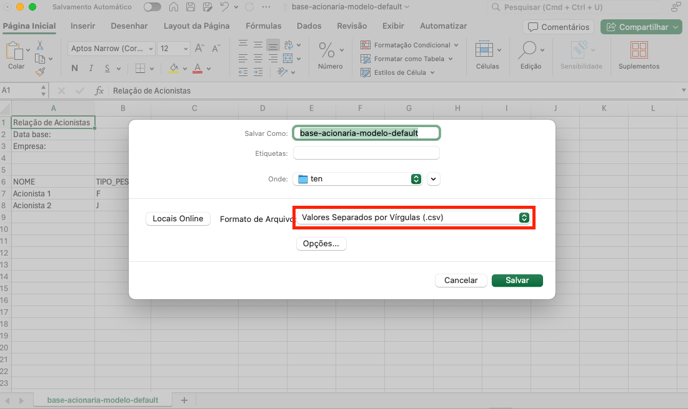Viewport: 688px width, 409px height.
Task: Click the font color A icon
Action: point(197,68)
